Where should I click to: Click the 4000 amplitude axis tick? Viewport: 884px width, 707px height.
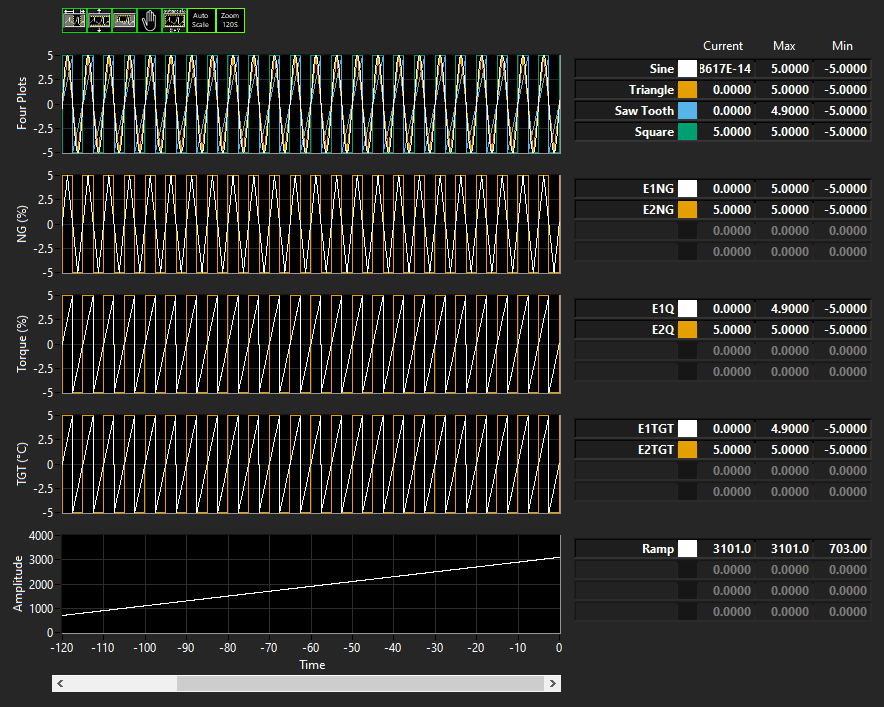tap(41, 536)
